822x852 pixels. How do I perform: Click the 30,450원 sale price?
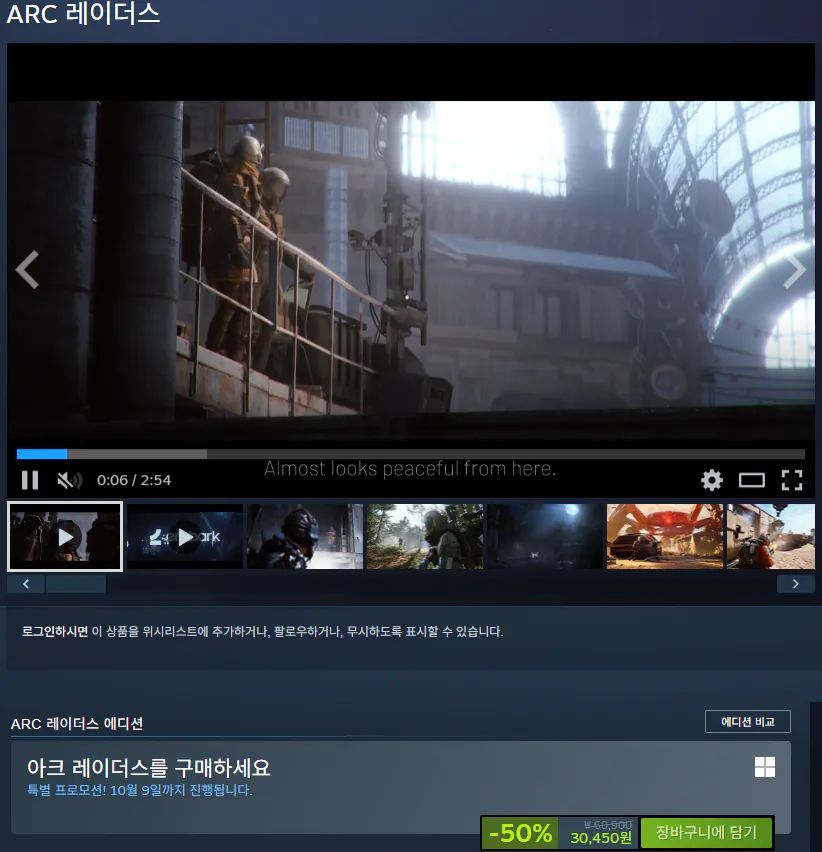601,838
